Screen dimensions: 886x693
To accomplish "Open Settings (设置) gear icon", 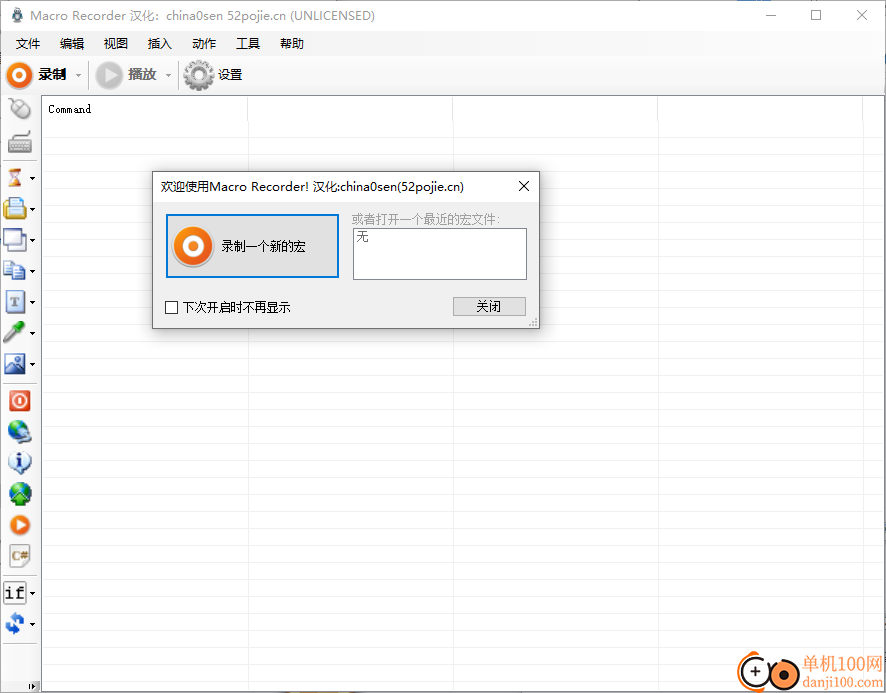I will pyautogui.click(x=198, y=75).
